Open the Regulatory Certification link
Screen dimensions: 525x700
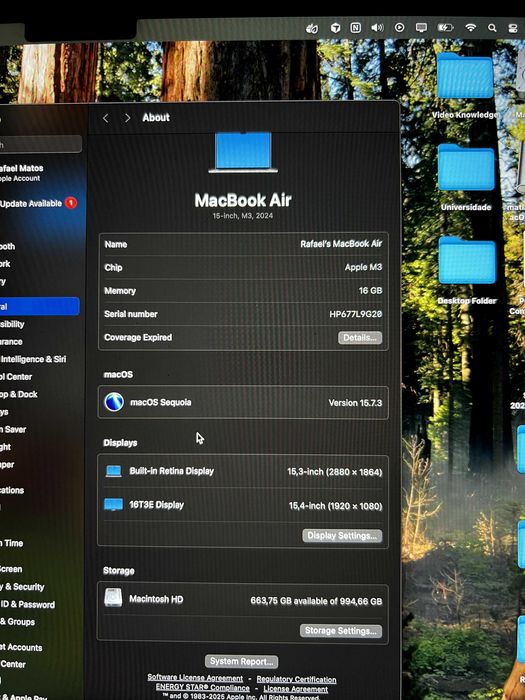click(296, 679)
